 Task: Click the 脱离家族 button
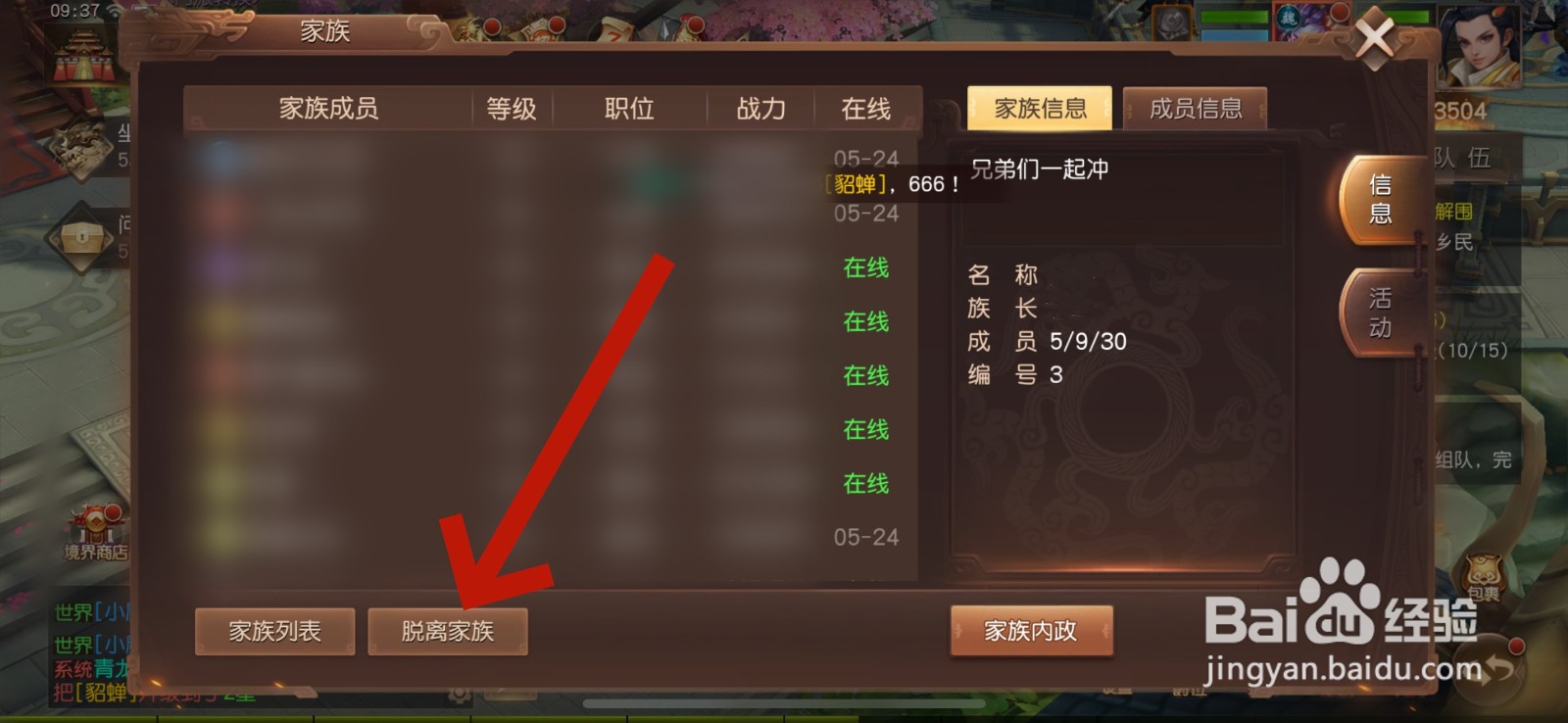[448, 631]
